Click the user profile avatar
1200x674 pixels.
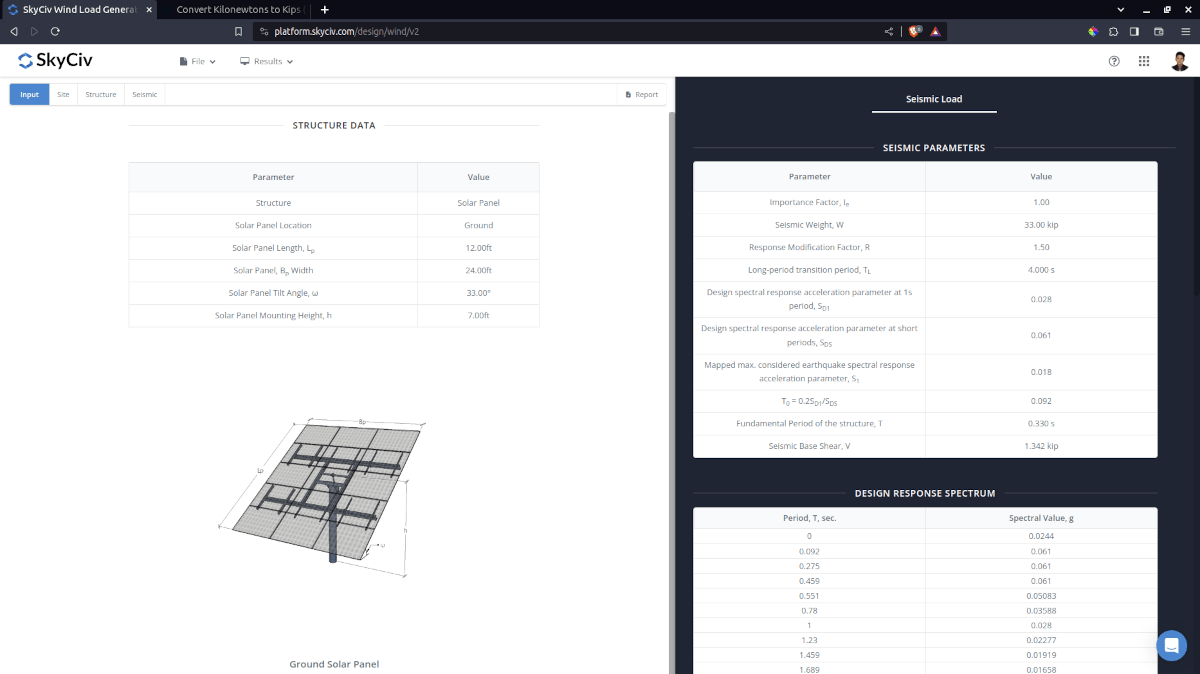(1180, 61)
